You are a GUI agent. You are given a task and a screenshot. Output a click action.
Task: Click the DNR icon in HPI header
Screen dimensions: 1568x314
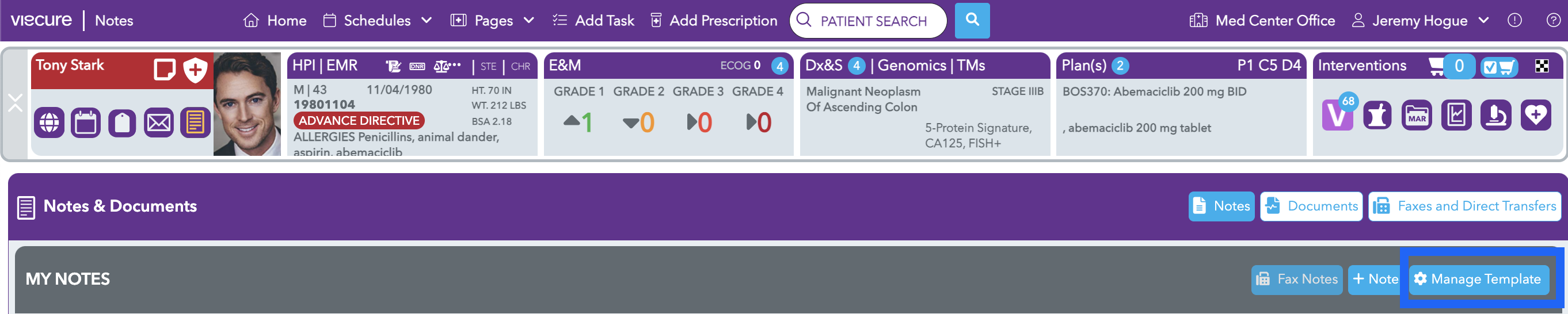pos(417,66)
